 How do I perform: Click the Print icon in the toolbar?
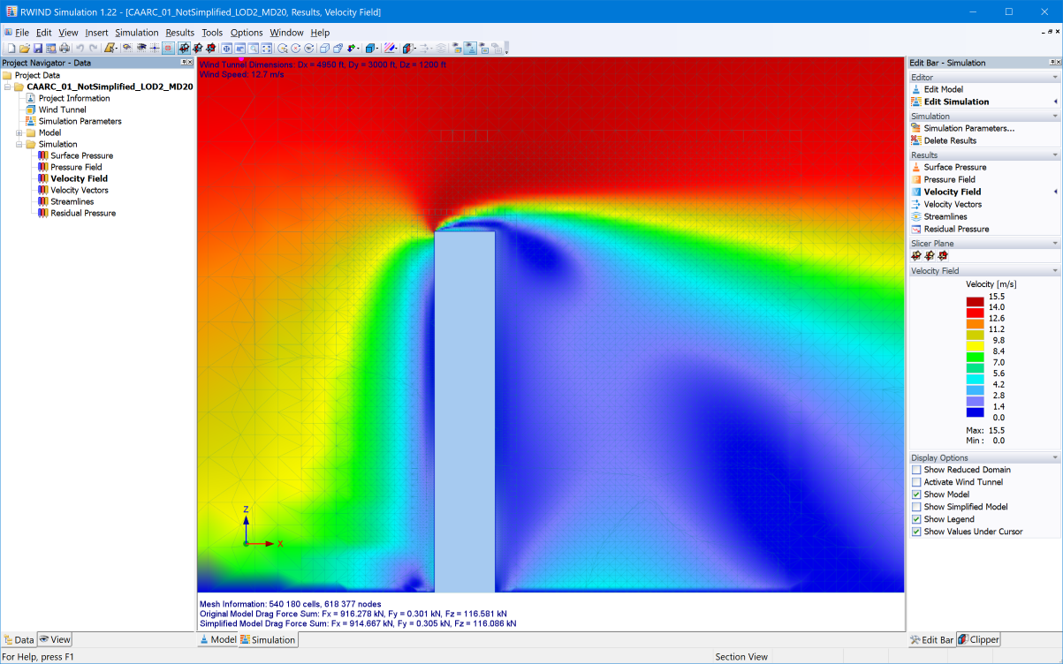63,48
